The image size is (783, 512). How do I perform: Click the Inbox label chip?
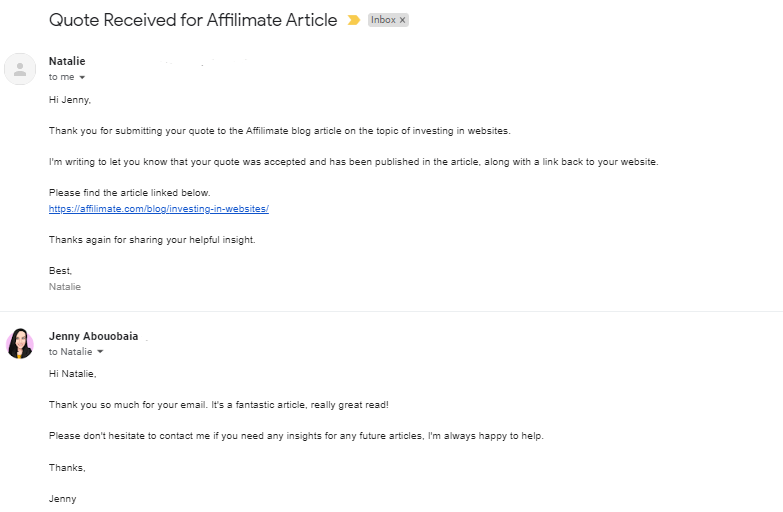click(x=382, y=20)
